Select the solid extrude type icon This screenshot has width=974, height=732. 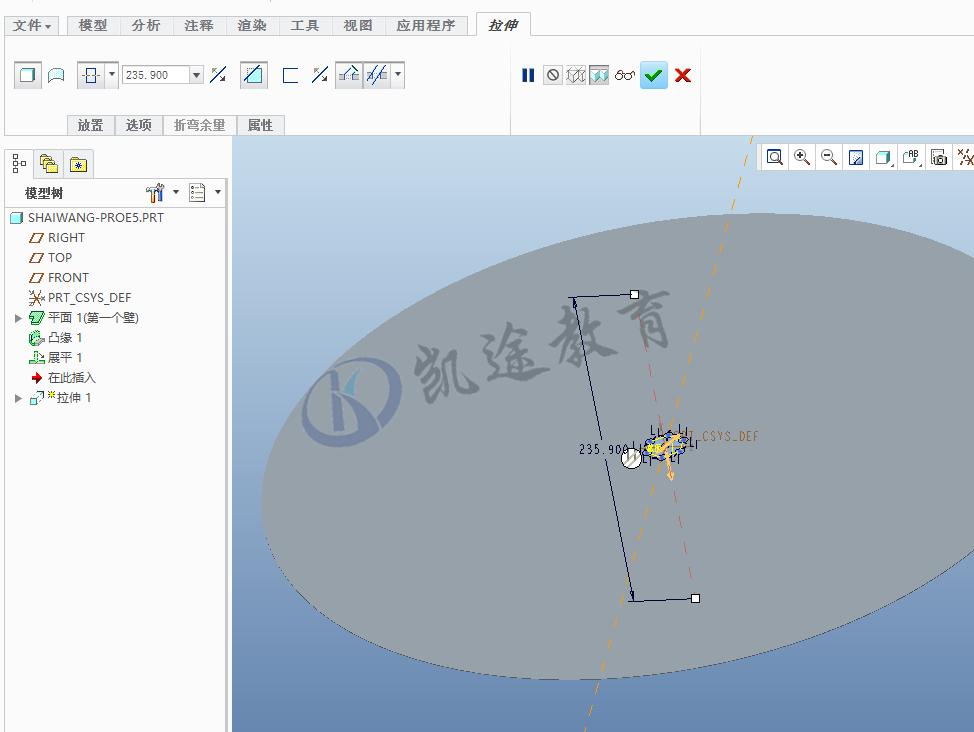pyautogui.click(x=28, y=74)
